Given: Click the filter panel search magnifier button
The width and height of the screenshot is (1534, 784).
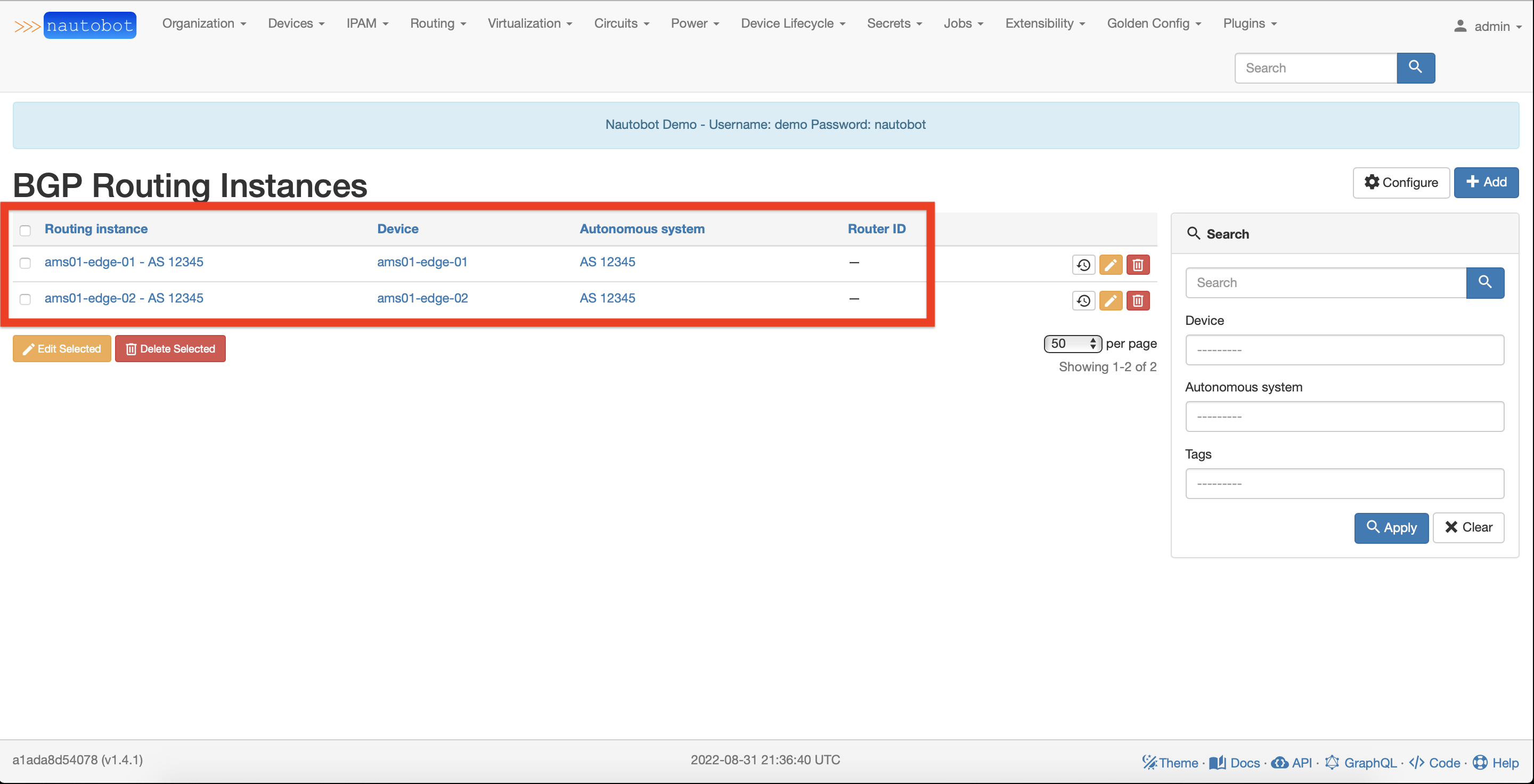Looking at the screenshot, I should [1484, 282].
